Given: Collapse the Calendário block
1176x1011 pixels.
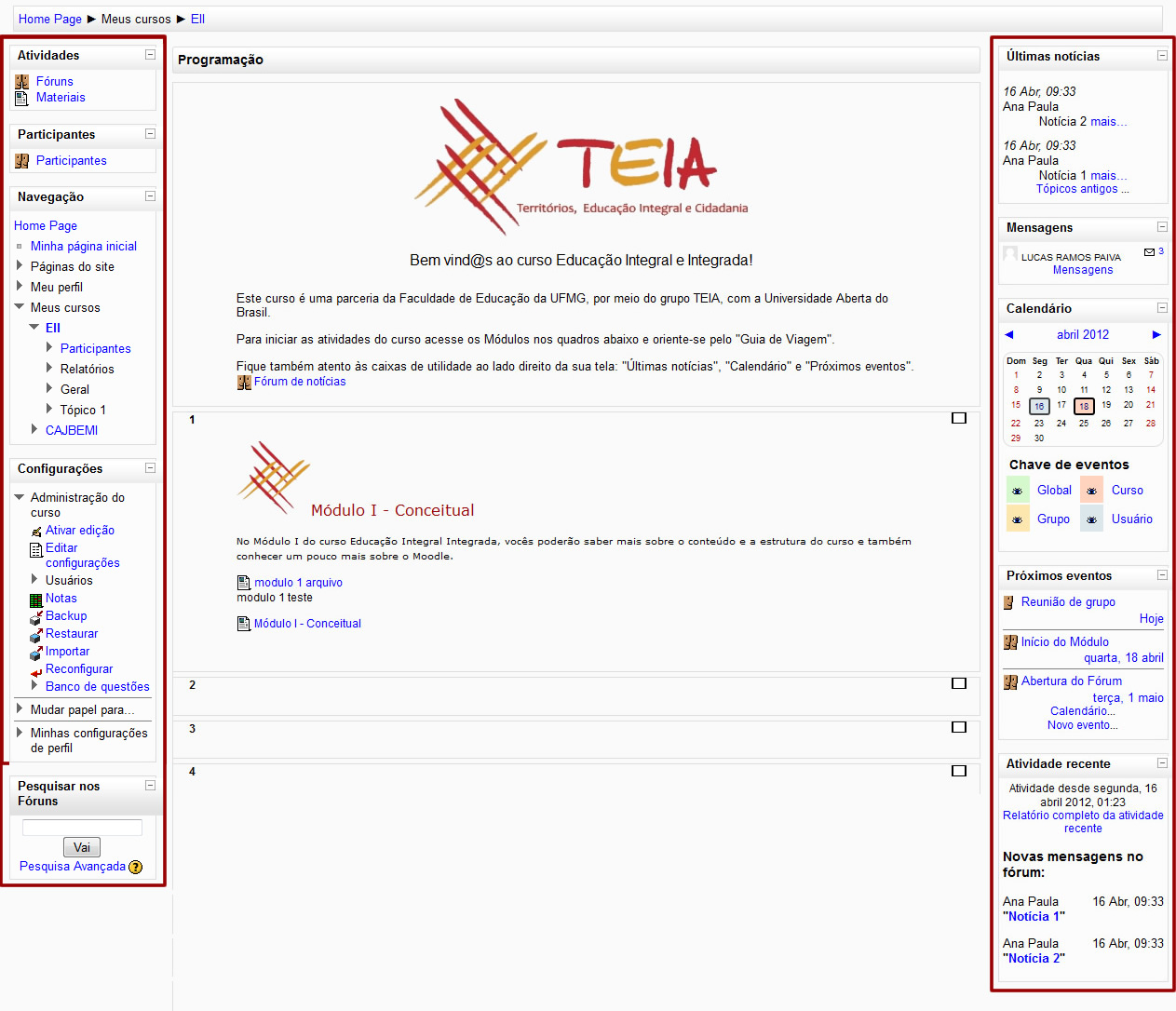Looking at the screenshot, I should coord(1162,308).
